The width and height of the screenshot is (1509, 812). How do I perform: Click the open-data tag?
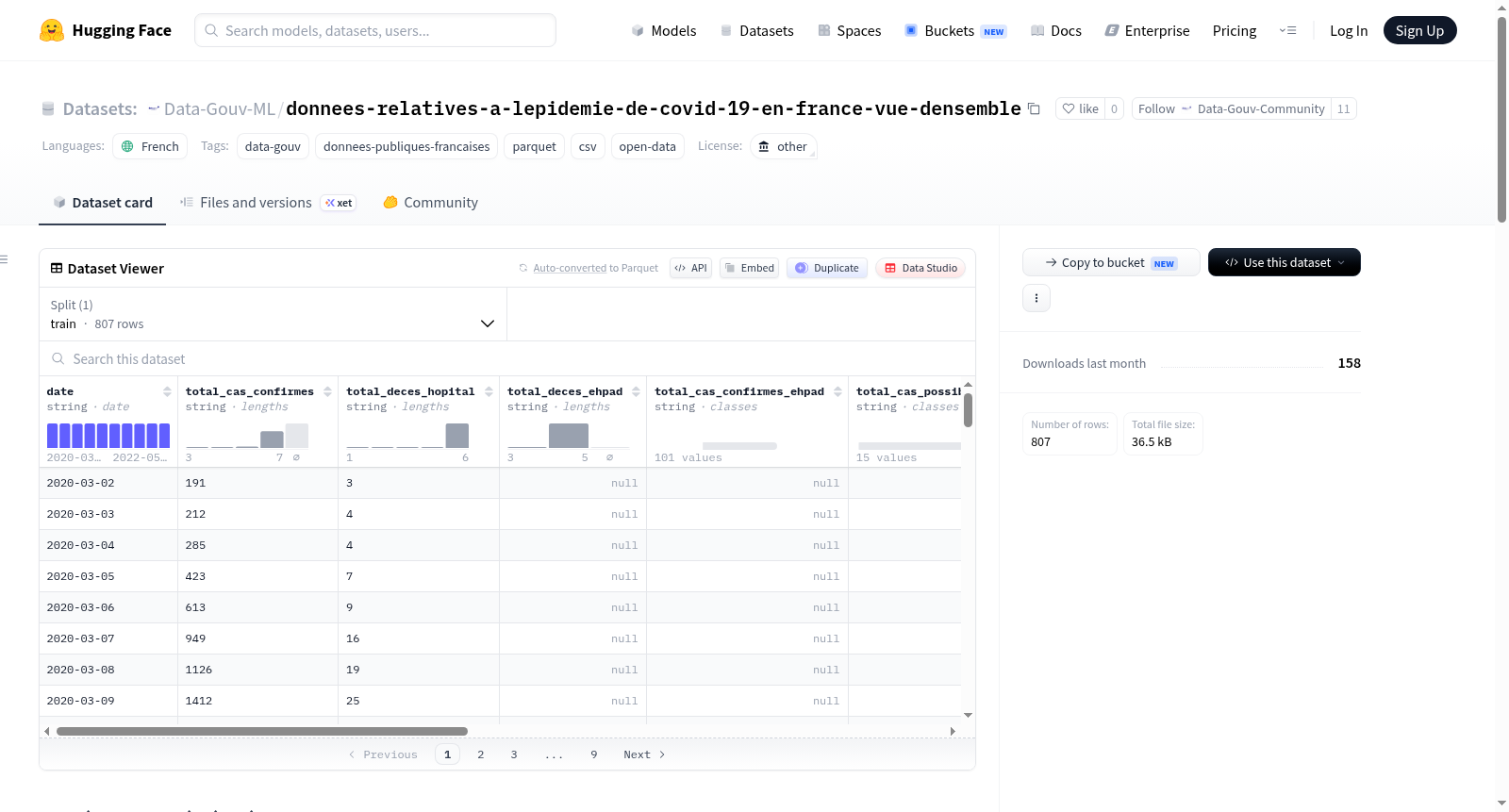tap(647, 146)
